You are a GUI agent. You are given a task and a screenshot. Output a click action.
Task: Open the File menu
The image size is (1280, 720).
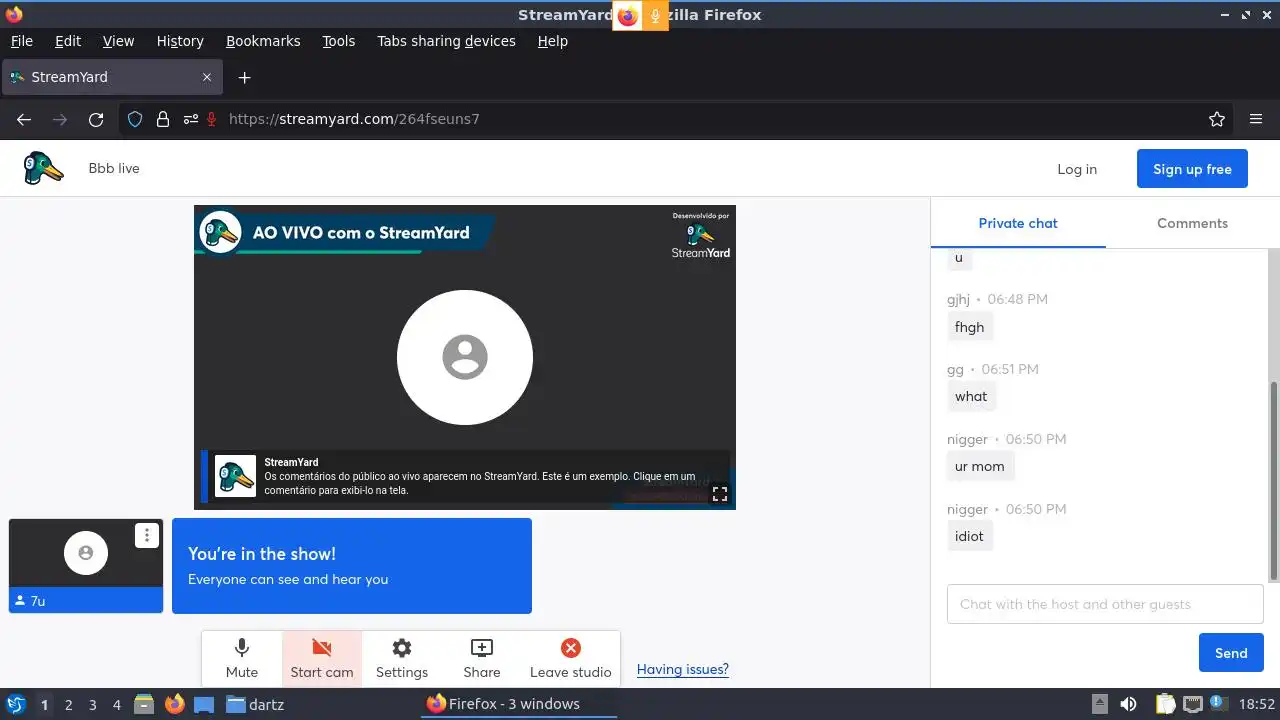tap(22, 41)
